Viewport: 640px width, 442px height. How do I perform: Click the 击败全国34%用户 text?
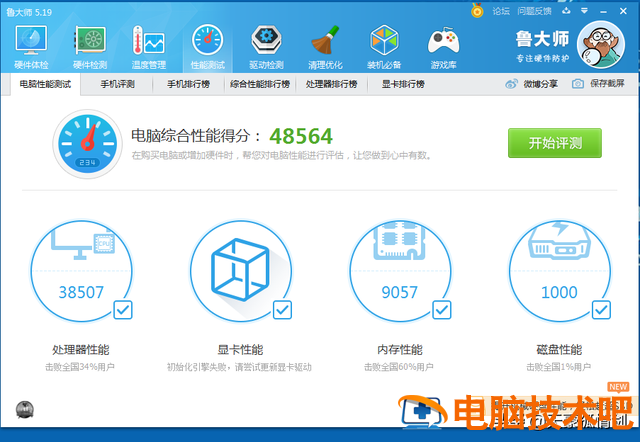[80, 367]
